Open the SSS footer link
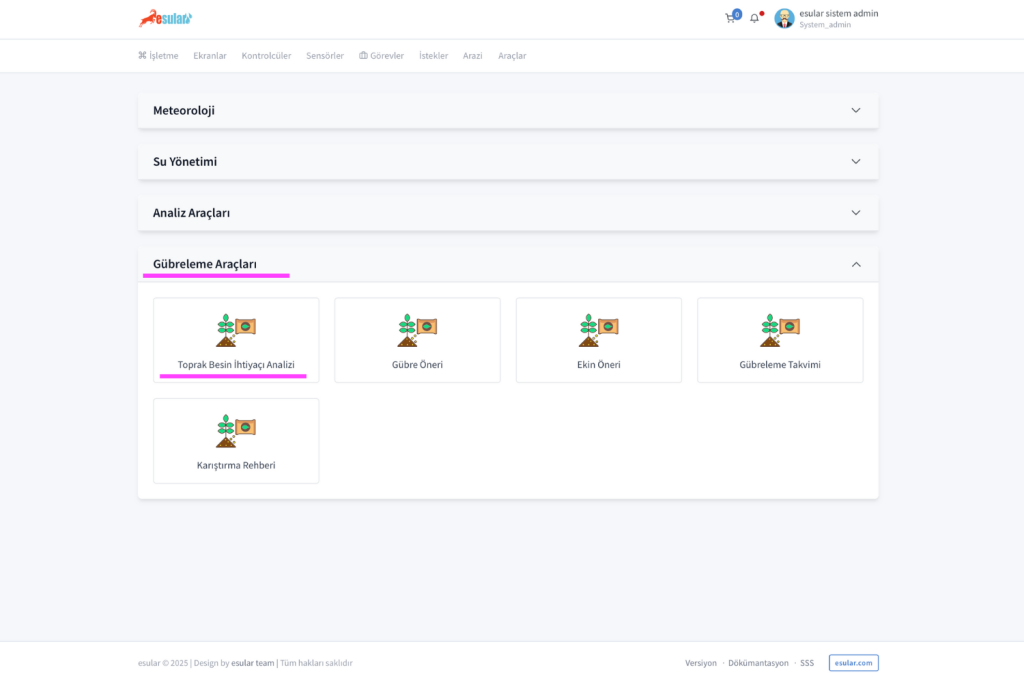The width and height of the screenshot is (1024, 683). tap(807, 663)
